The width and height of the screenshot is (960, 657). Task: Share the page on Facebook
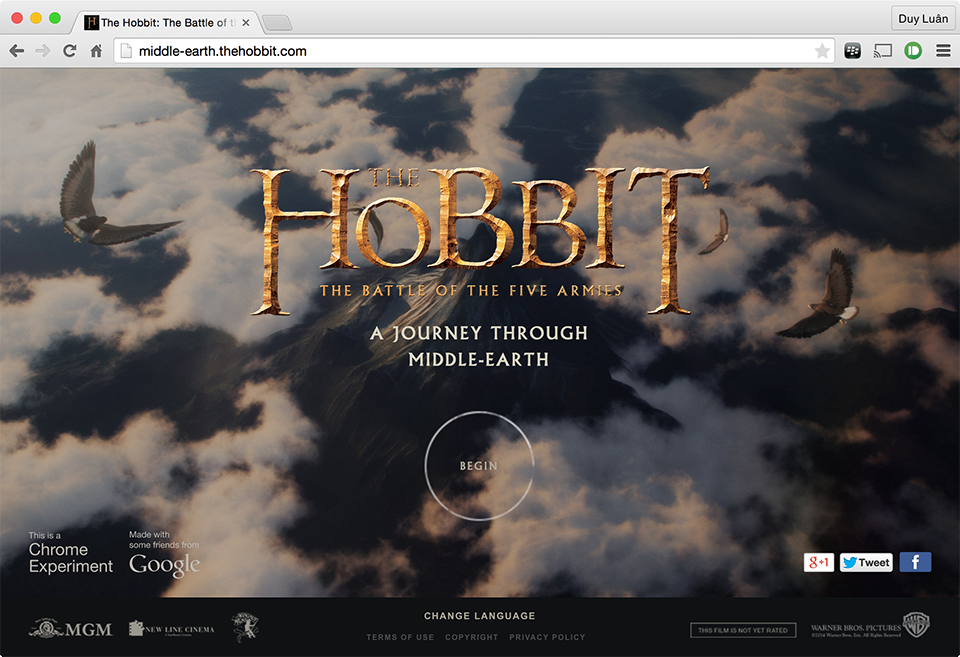click(915, 562)
